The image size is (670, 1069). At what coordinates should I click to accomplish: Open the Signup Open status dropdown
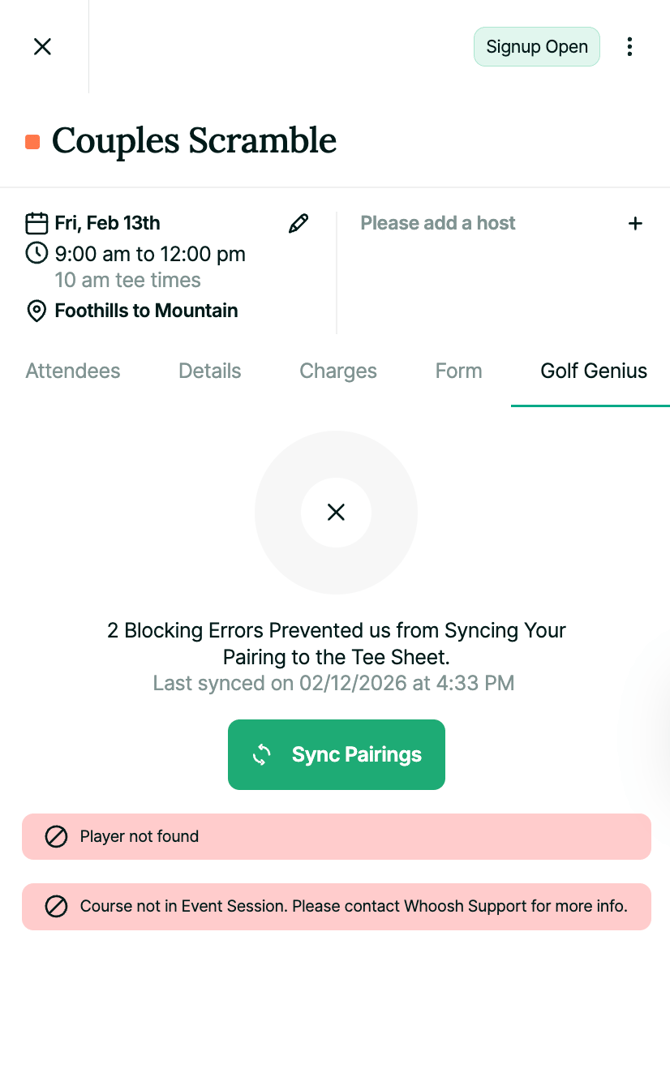(x=537, y=46)
